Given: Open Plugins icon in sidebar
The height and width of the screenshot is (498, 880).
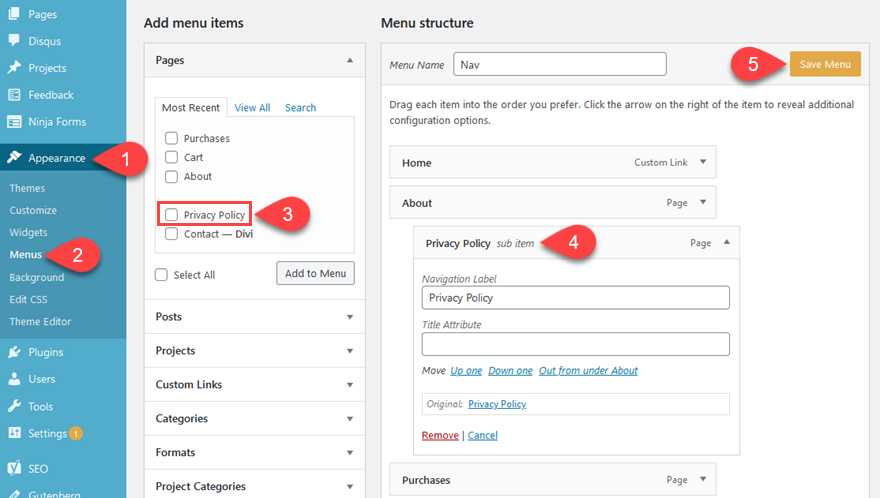Looking at the screenshot, I should 14,352.
